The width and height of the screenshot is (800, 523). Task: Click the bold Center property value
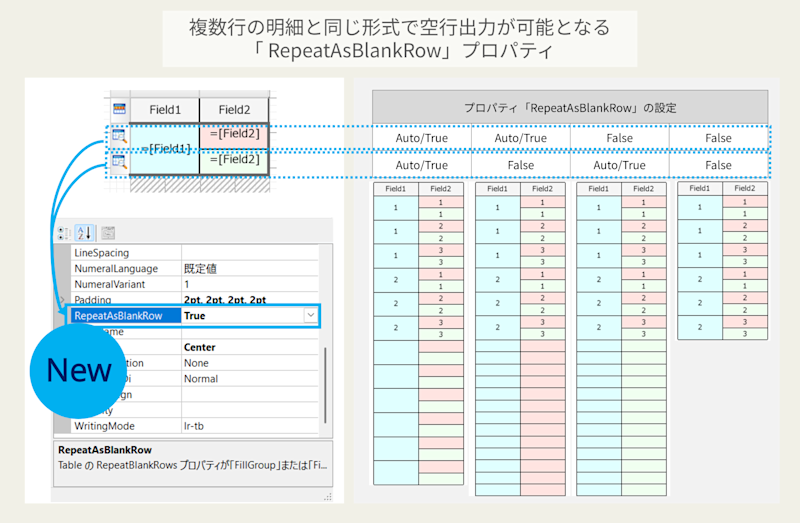[199, 347]
